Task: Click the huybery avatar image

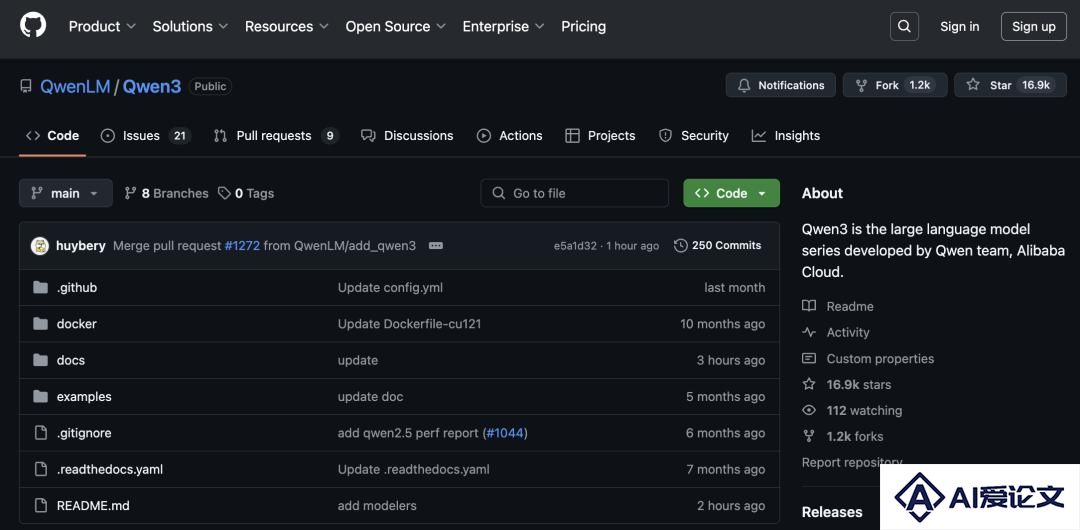Action: click(x=40, y=245)
